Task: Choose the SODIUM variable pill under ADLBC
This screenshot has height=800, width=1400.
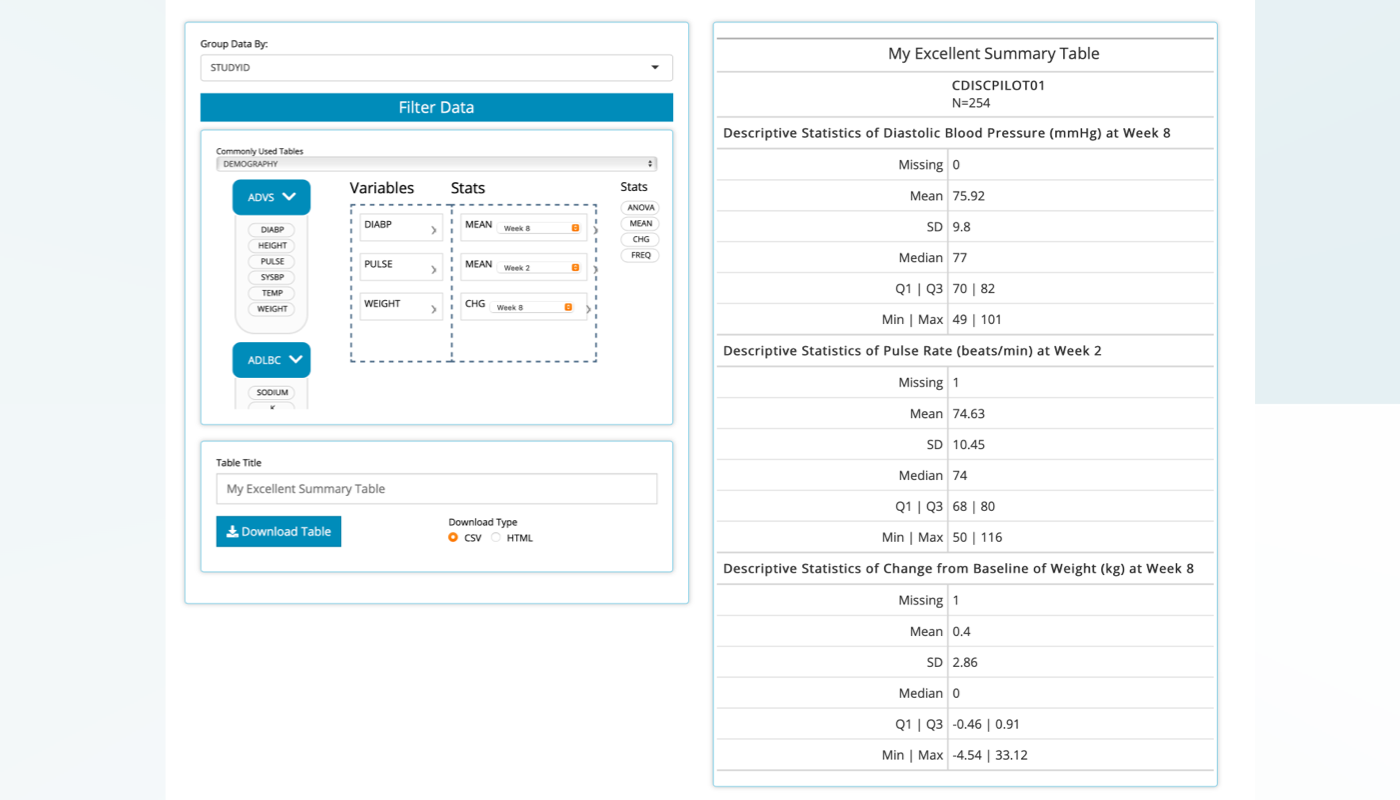Action: tap(272, 393)
